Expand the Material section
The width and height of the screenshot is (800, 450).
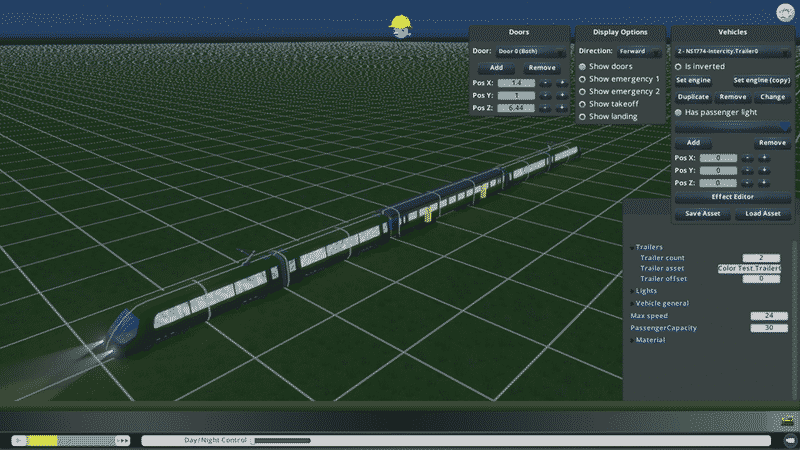coord(650,340)
